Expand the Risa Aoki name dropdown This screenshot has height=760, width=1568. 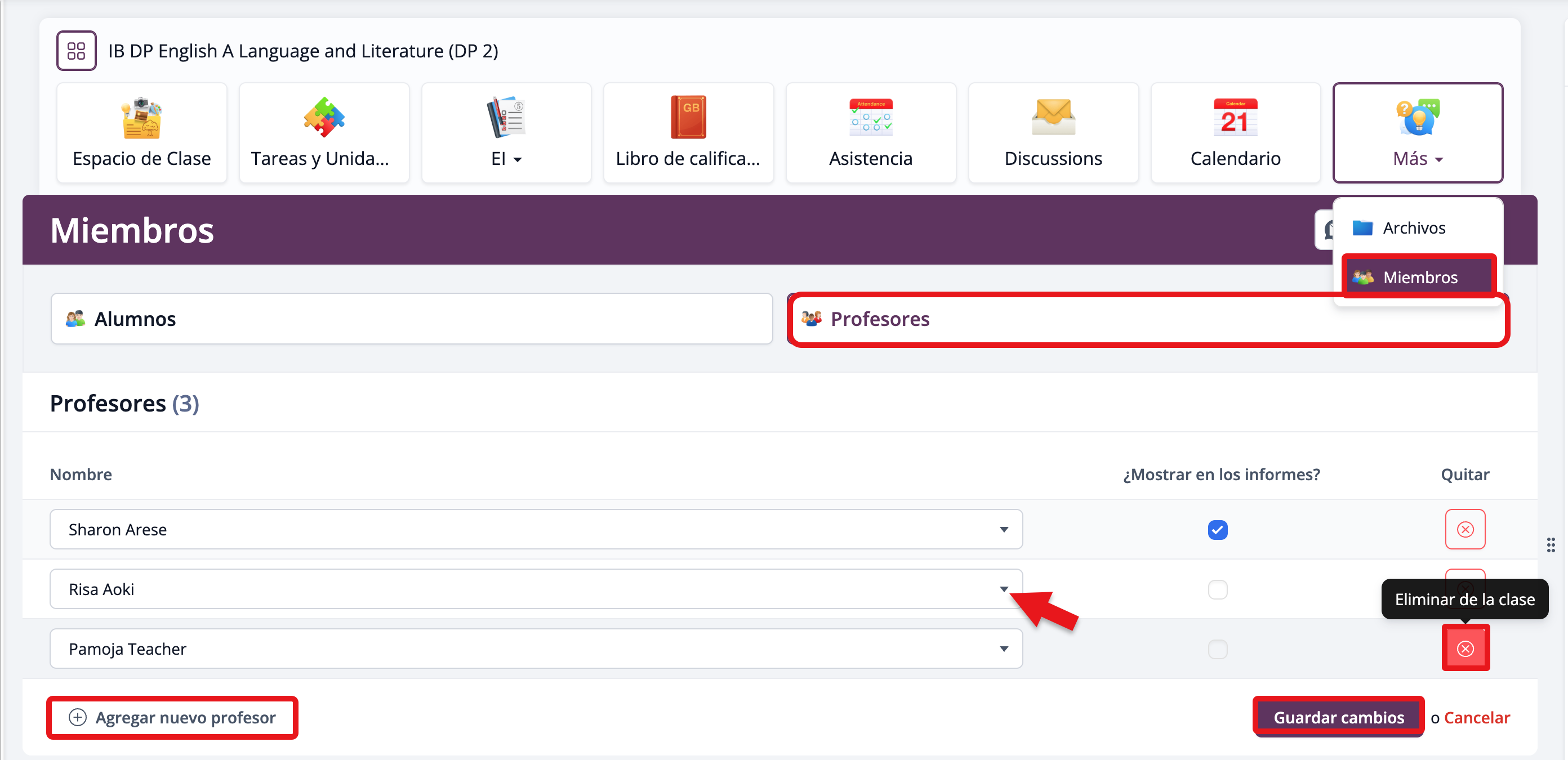click(x=1003, y=589)
